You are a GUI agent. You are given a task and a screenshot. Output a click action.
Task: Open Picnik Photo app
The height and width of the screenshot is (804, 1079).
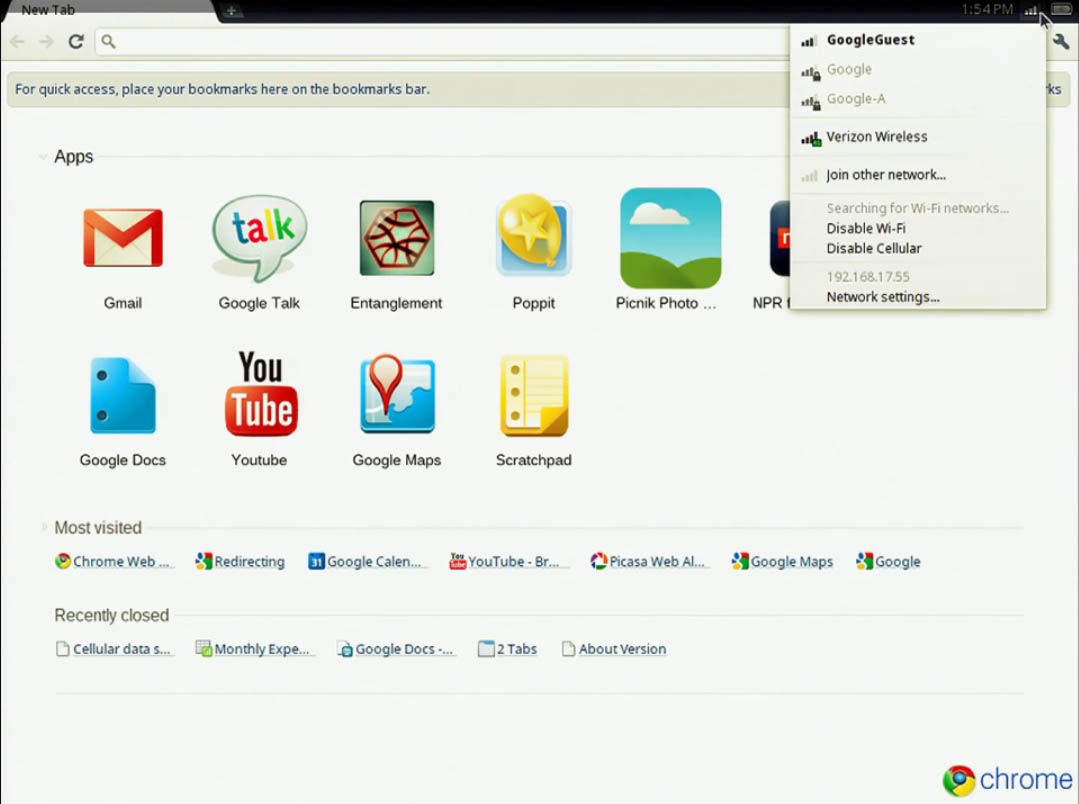pyautogui.click(x=670, y=238)
